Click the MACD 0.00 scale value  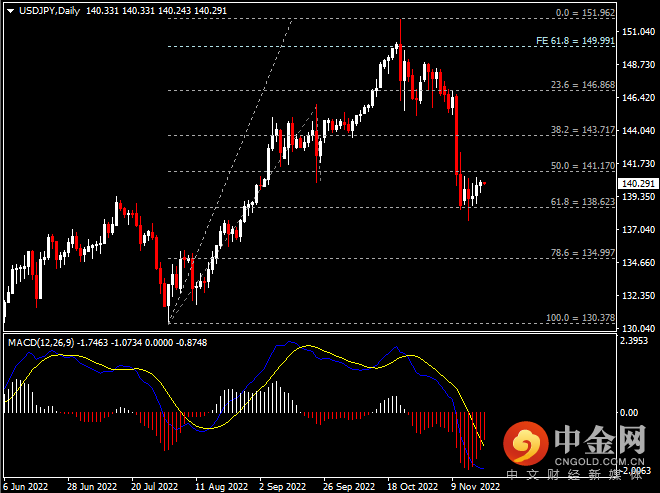pos(629,413)
